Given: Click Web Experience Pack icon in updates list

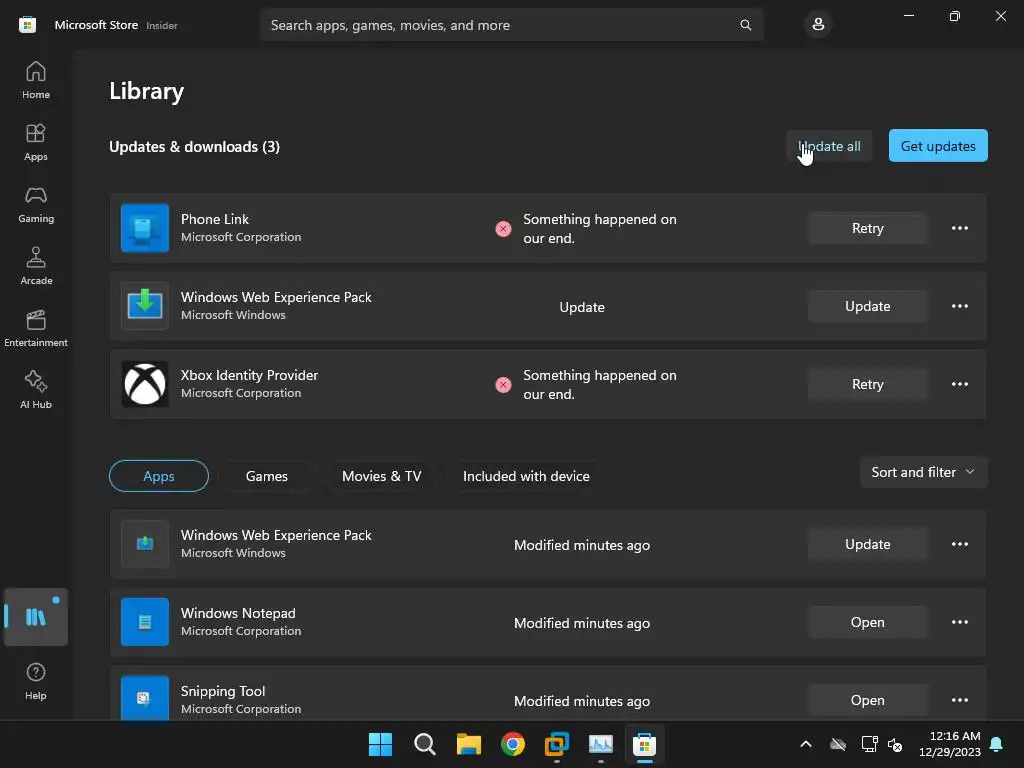Looking at the screenshot, I should [x=145, y=306].
